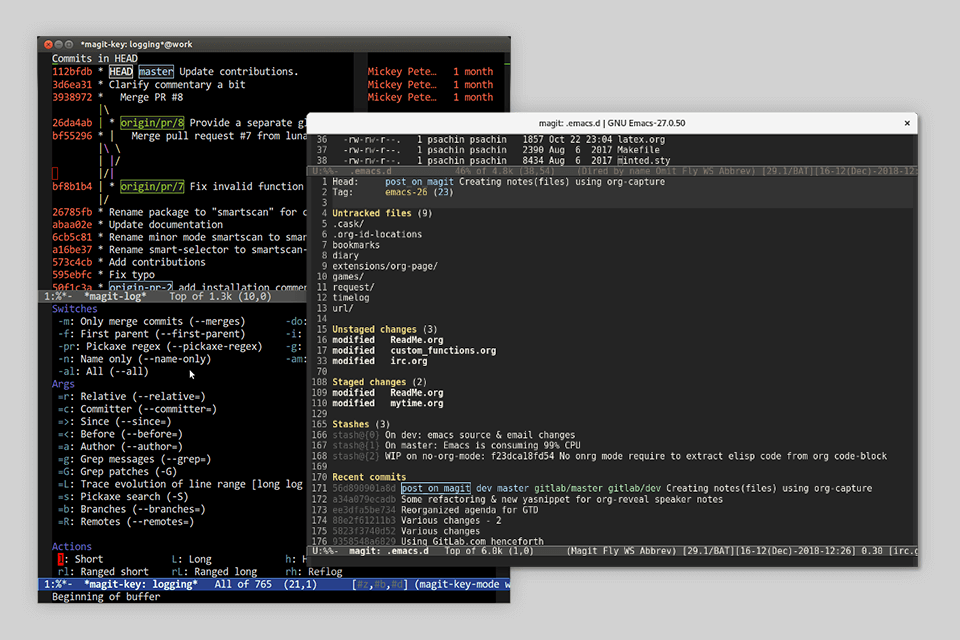960x640 pixels.
Task: Open commit 573c4cb Add contributions
Action: (x=129, y=262)
